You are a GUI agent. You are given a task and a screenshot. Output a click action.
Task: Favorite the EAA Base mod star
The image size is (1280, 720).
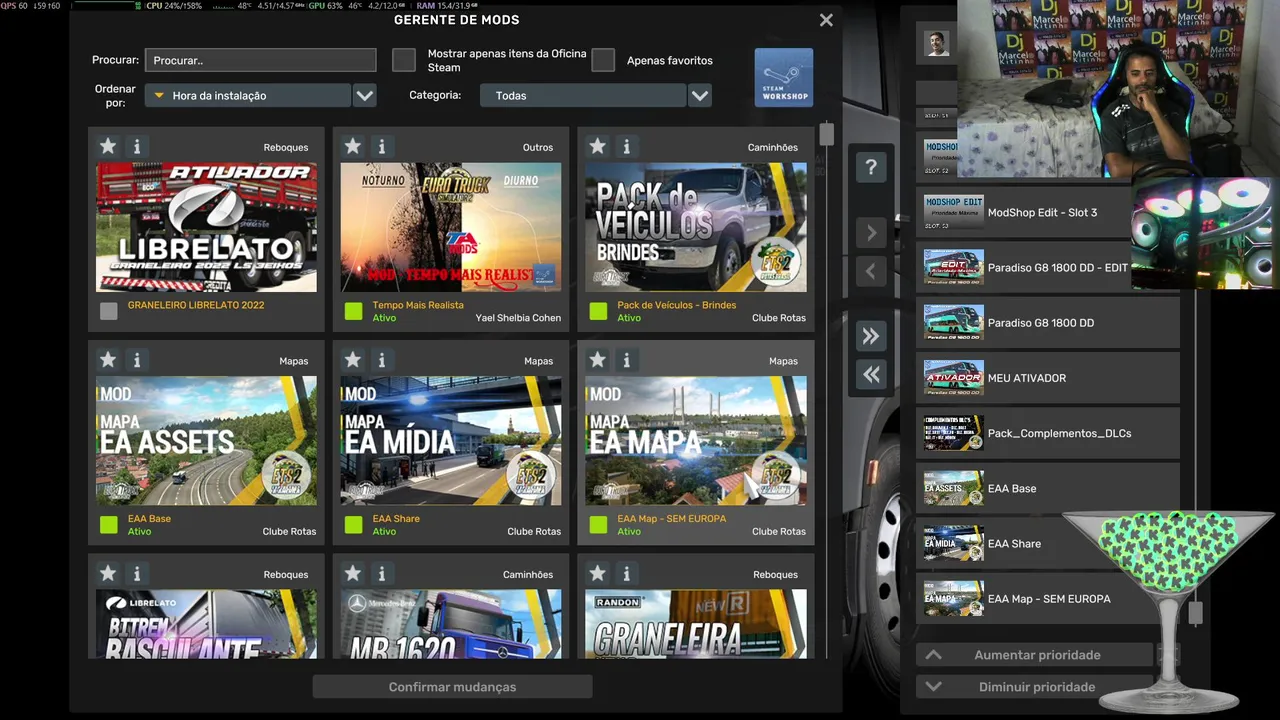point(108,360)
